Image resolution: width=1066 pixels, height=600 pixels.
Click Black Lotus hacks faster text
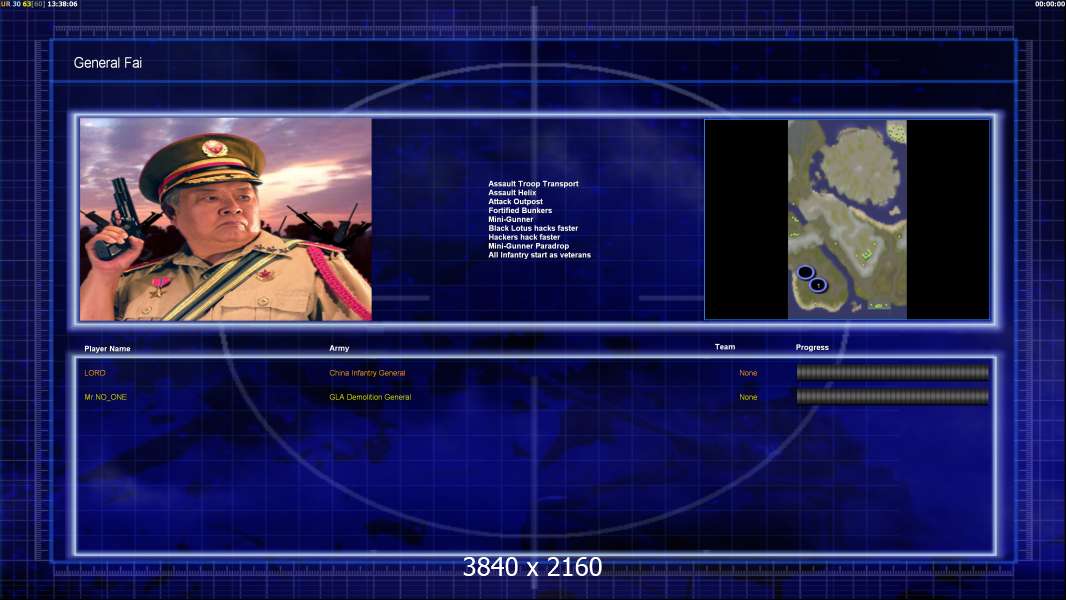point(533,228)
